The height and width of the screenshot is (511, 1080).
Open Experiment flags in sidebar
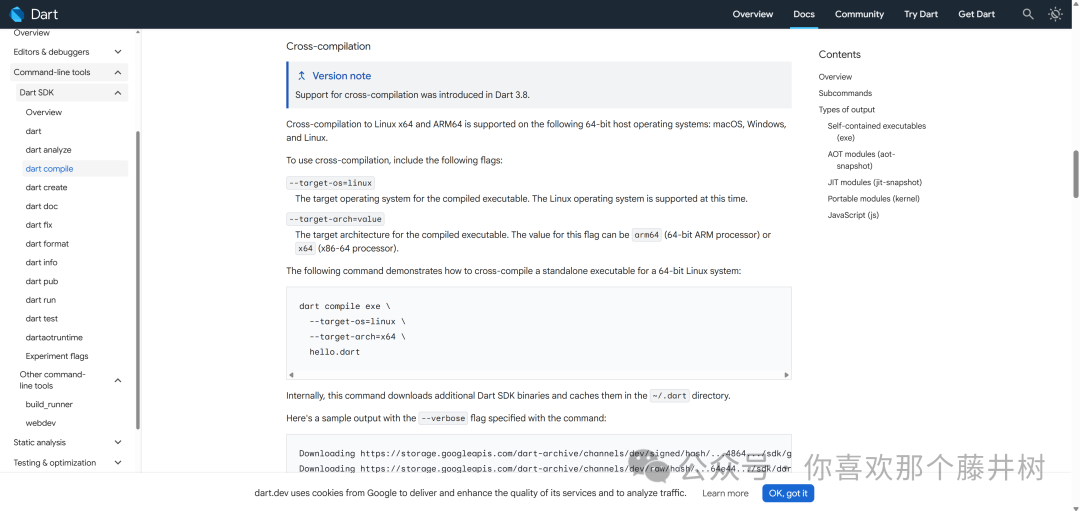56,356
